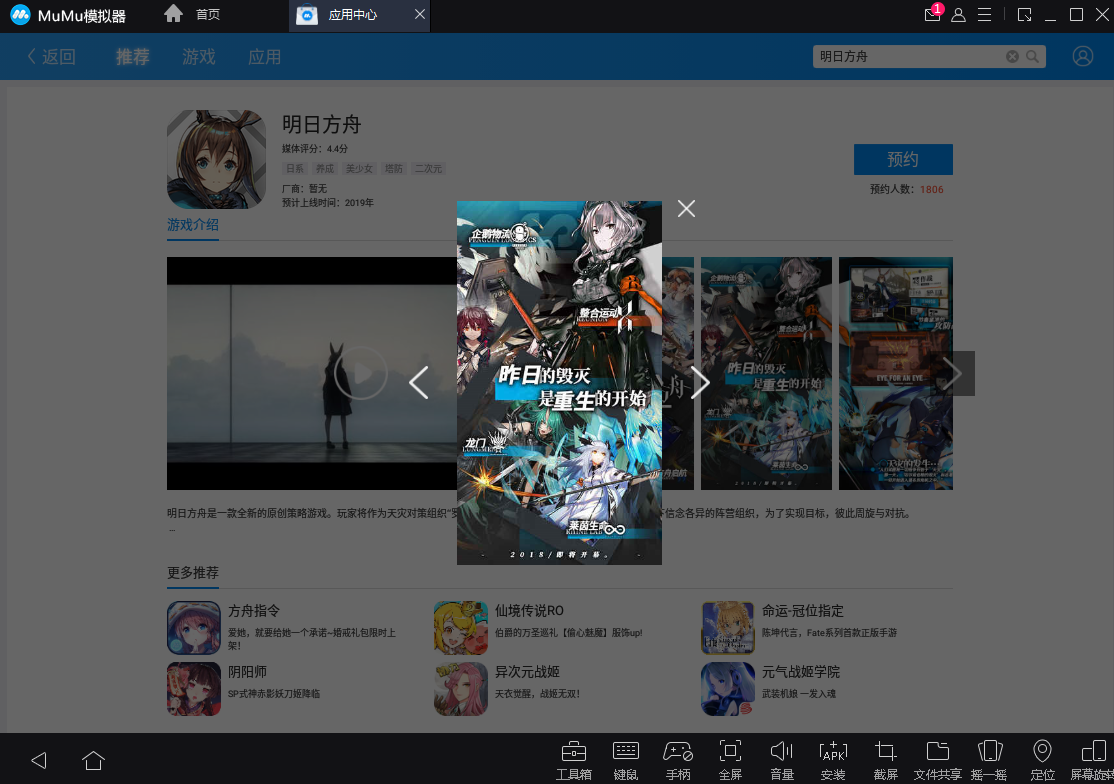Switch to the 游戏 tab
Image resolution: width=1114 pixels, height=784 pixels.
tap(199, 57)
